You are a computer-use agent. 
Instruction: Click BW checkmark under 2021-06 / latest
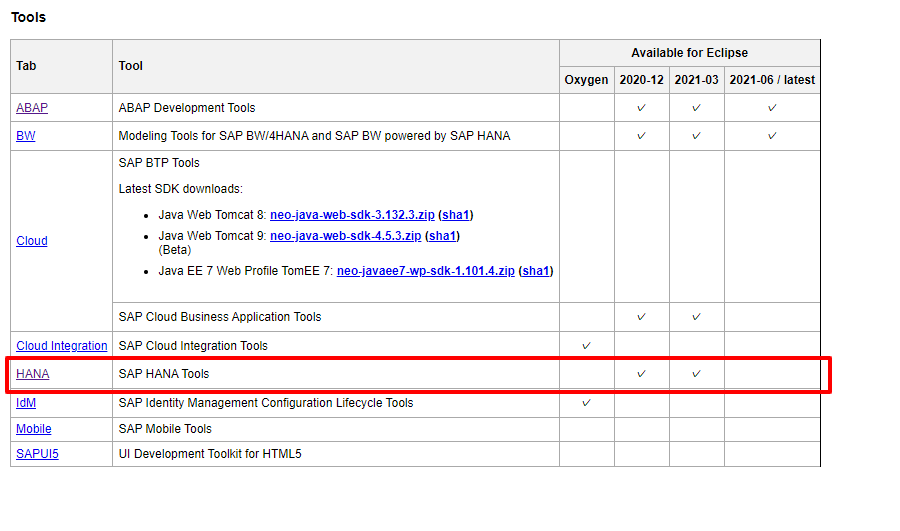(772, 136)
